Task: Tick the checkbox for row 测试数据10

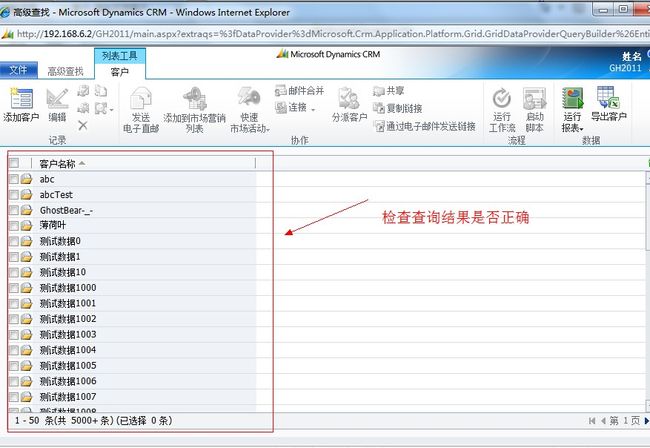Action: [x=14, y=272]
